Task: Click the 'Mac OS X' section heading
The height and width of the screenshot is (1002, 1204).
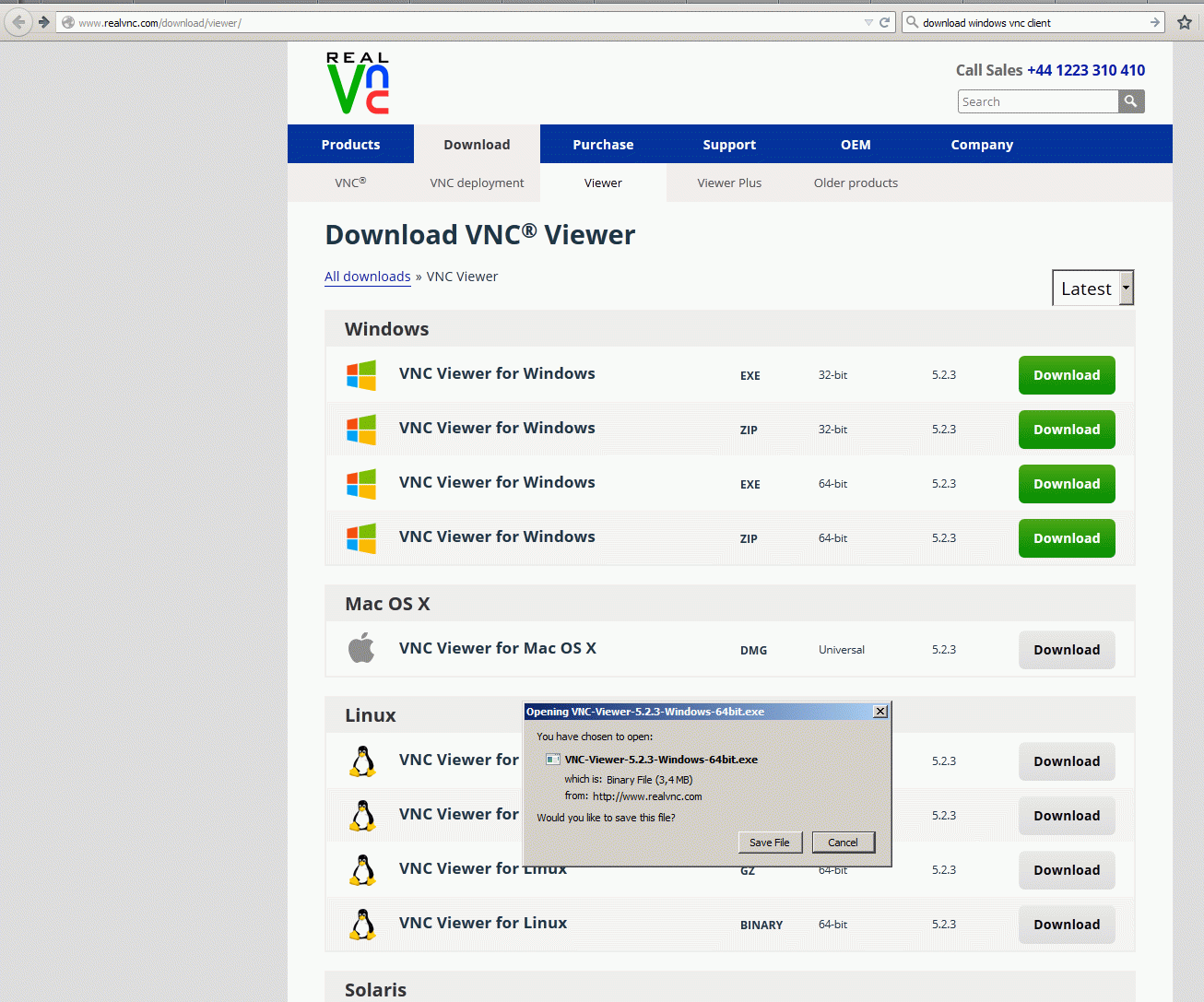Action: tap(388, 604)
